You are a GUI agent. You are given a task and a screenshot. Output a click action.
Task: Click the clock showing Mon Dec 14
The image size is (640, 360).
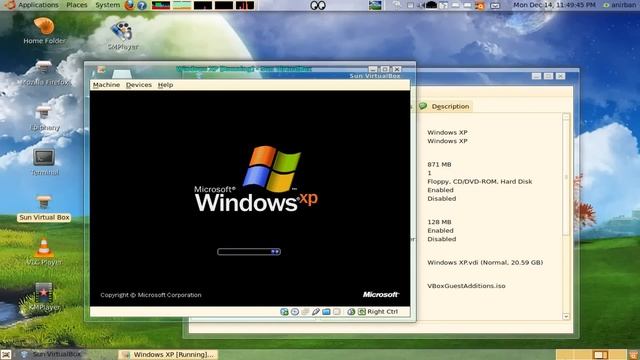554,5
